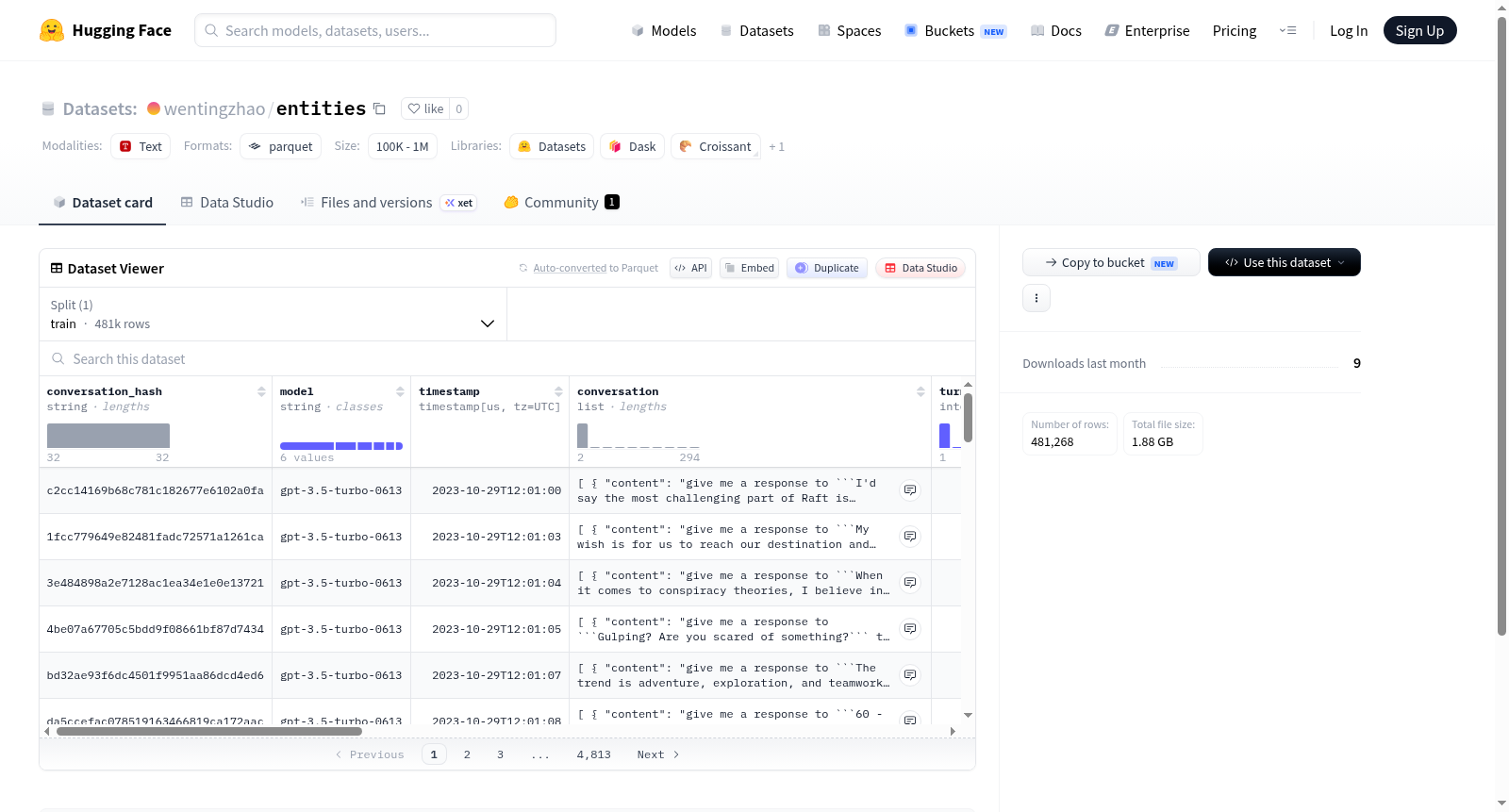Sort by model column arrows
The height and width of the screenshot is (812, 1509).
click(x=400, y=391)
